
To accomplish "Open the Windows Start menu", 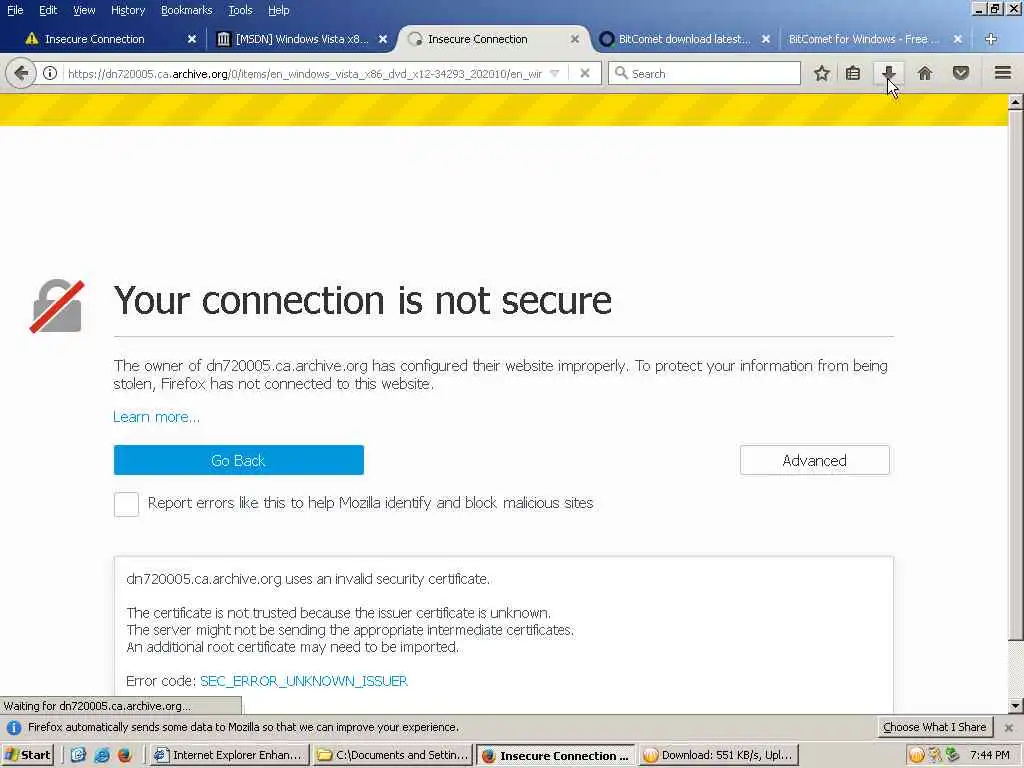I will click(x=27, y=755).
